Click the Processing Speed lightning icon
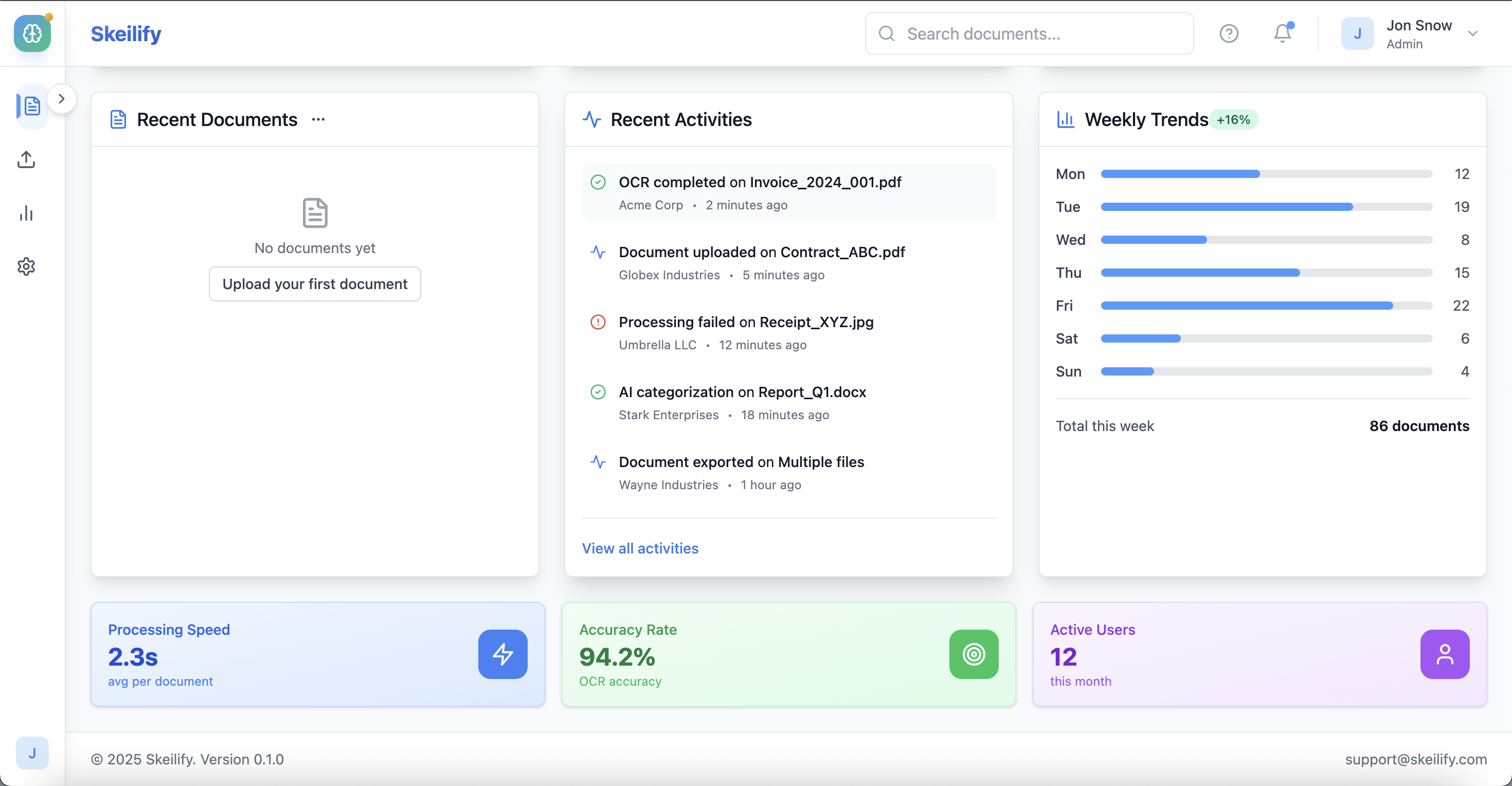The image size is (1512, 786). [502, 654]
